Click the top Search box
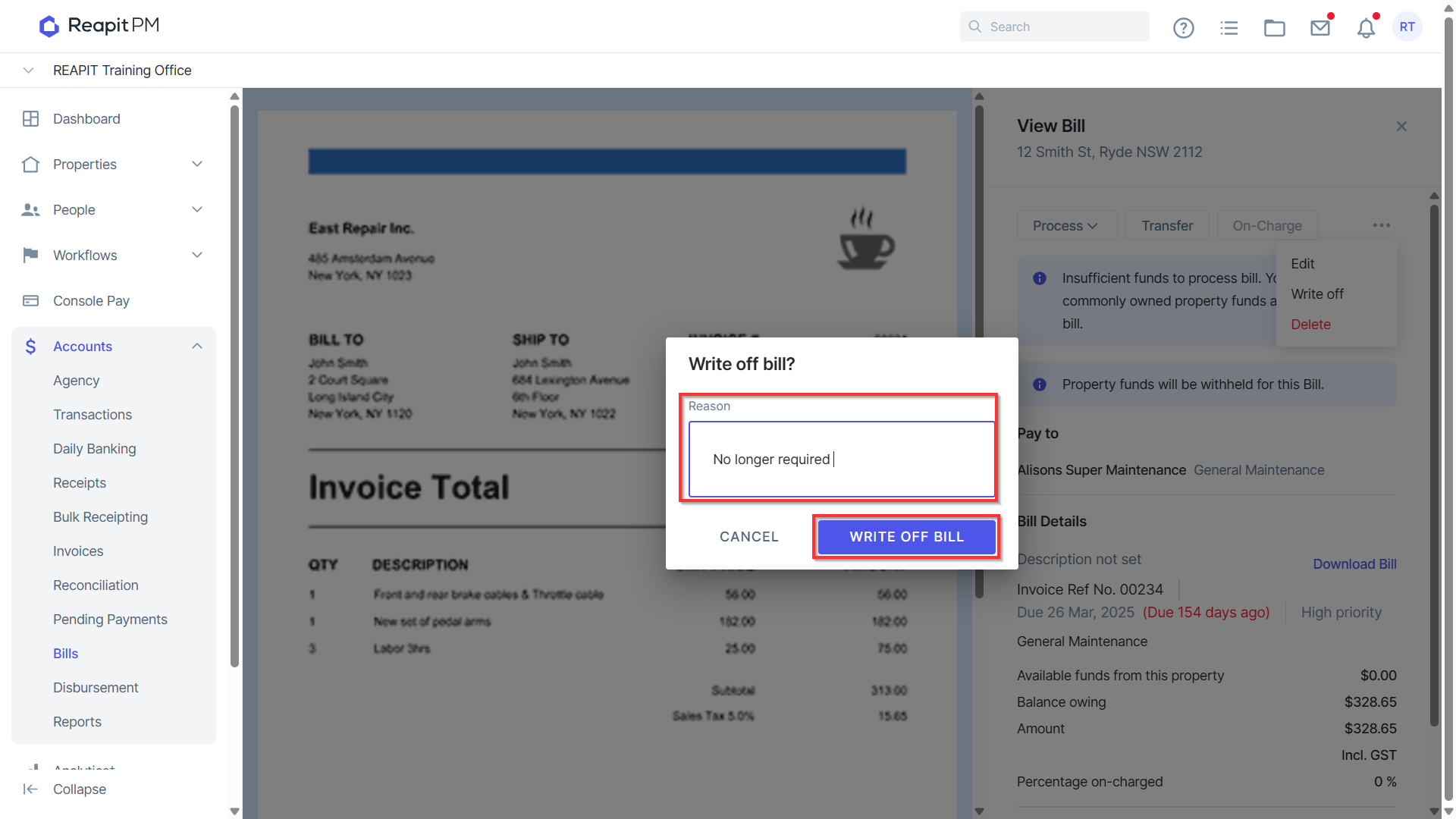 coord(1054,27)
